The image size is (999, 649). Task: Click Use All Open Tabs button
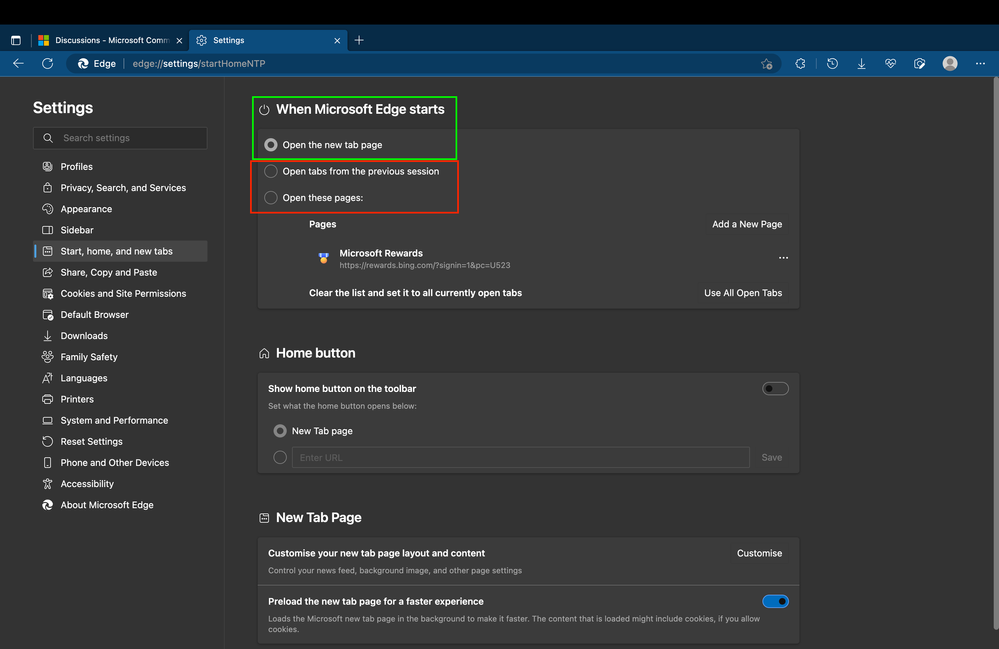point(743,293)
